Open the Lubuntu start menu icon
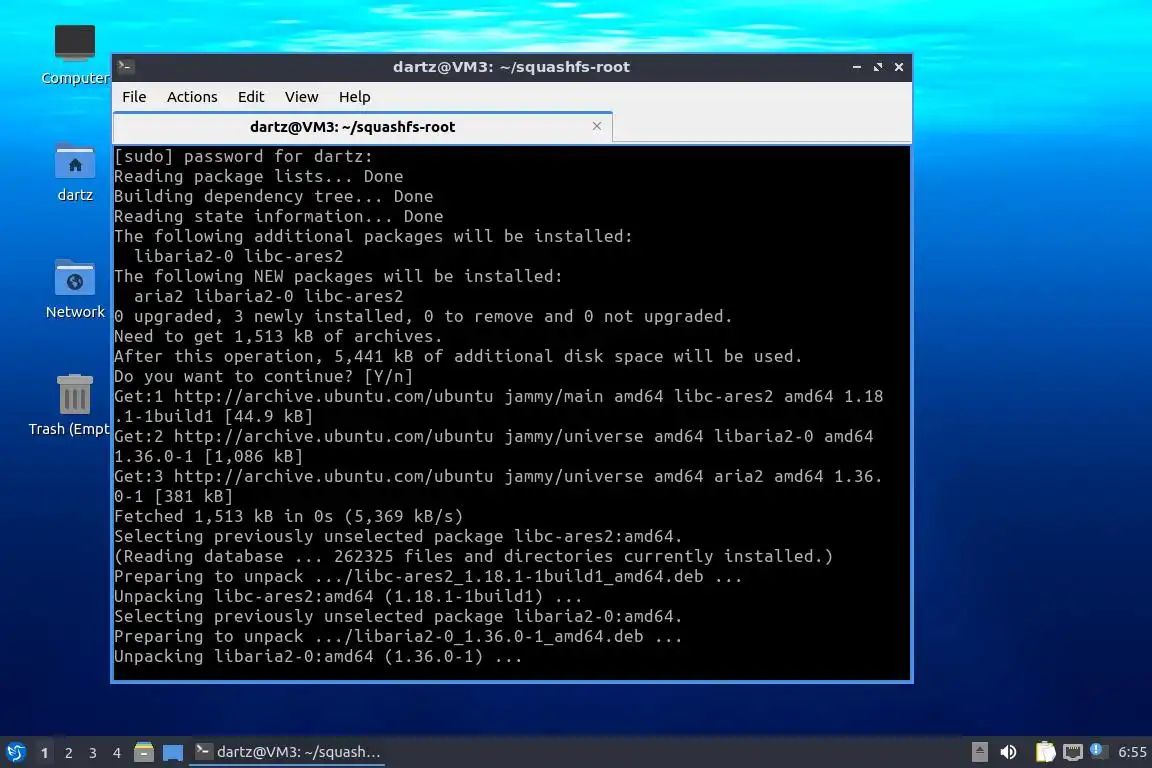Image resolution: width=1152 pixels, height=768 pixels. point(15,752)
